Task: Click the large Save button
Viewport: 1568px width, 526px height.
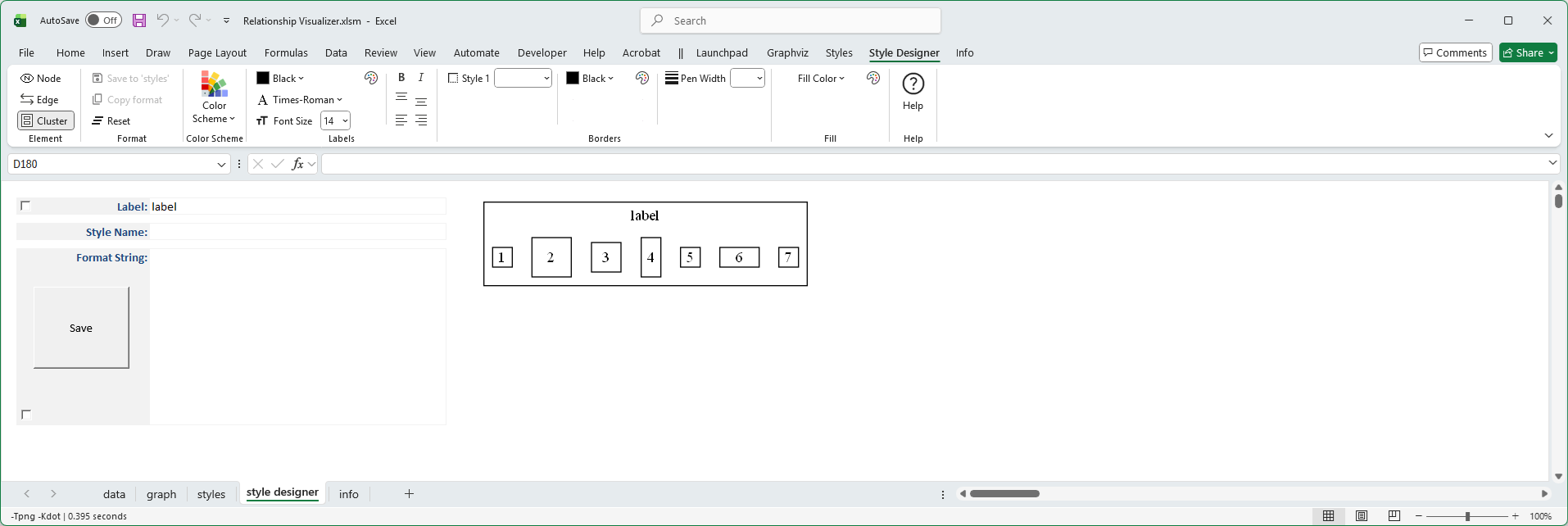Action: [x=81, y=328]
